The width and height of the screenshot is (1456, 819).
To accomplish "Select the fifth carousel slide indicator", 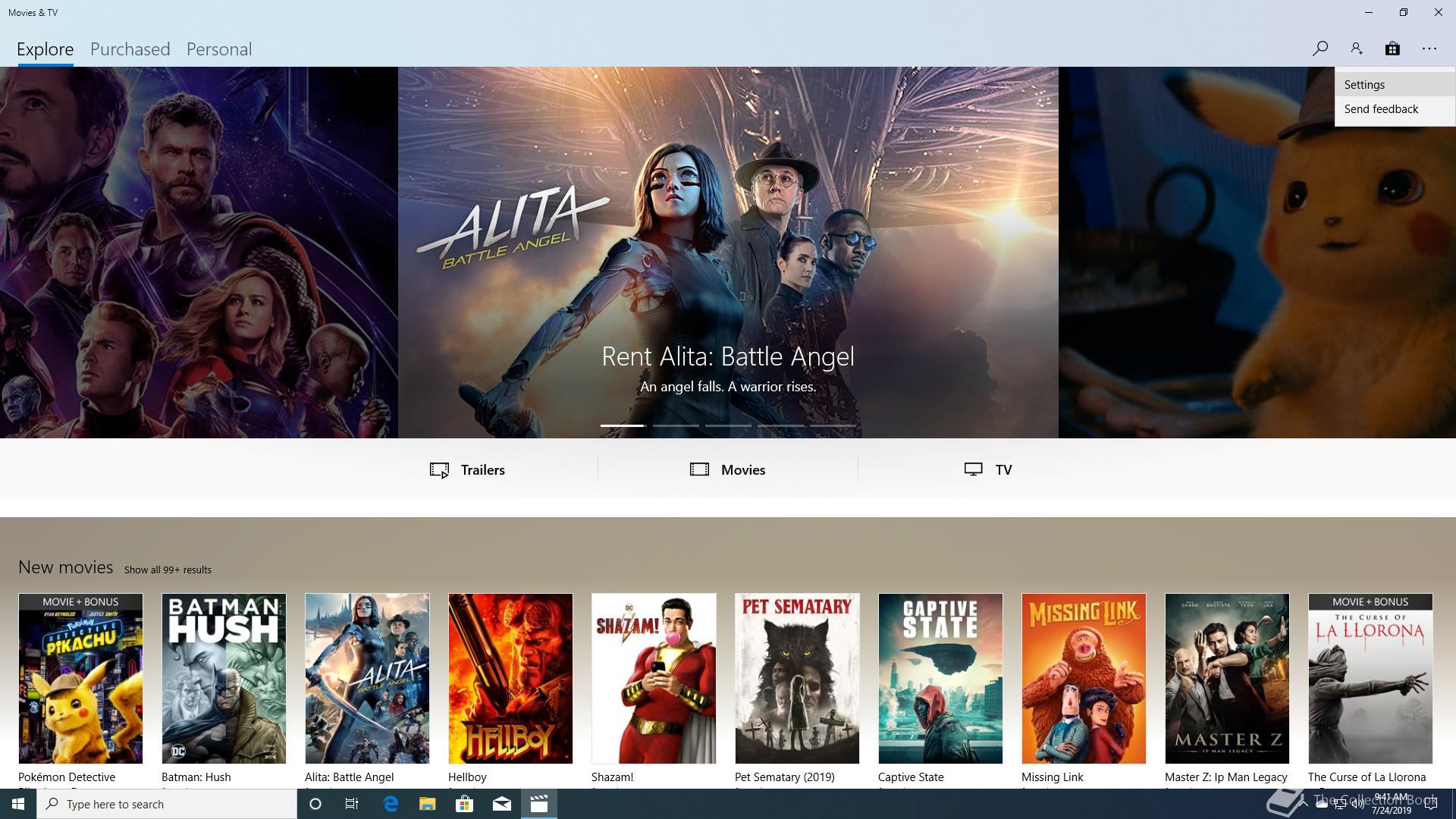I will pyautogui.click(x=833, y=425).
